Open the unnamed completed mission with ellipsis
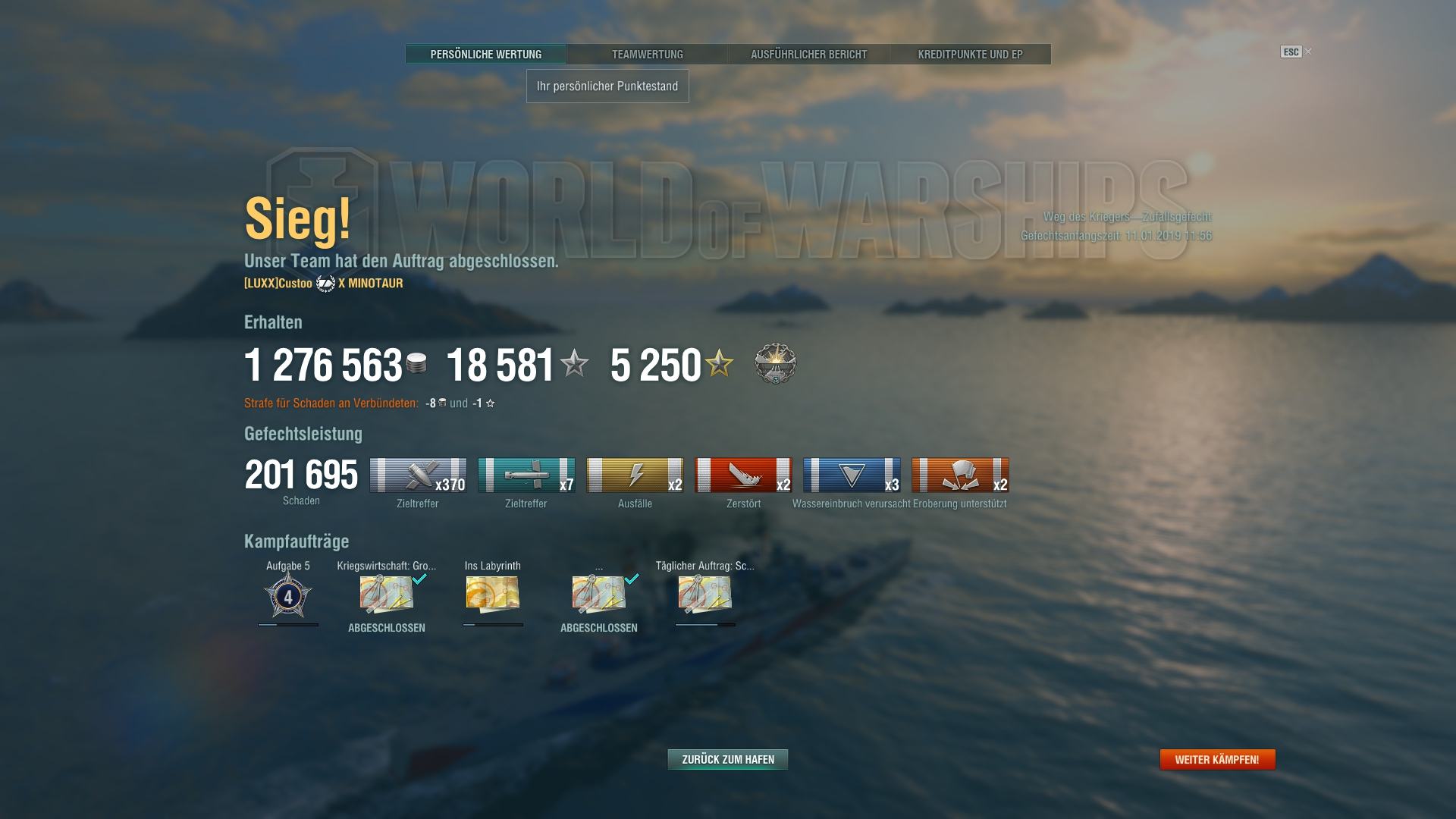Image resolution: width=1456 pixels, height=819 pixels. tap(599, 594)
